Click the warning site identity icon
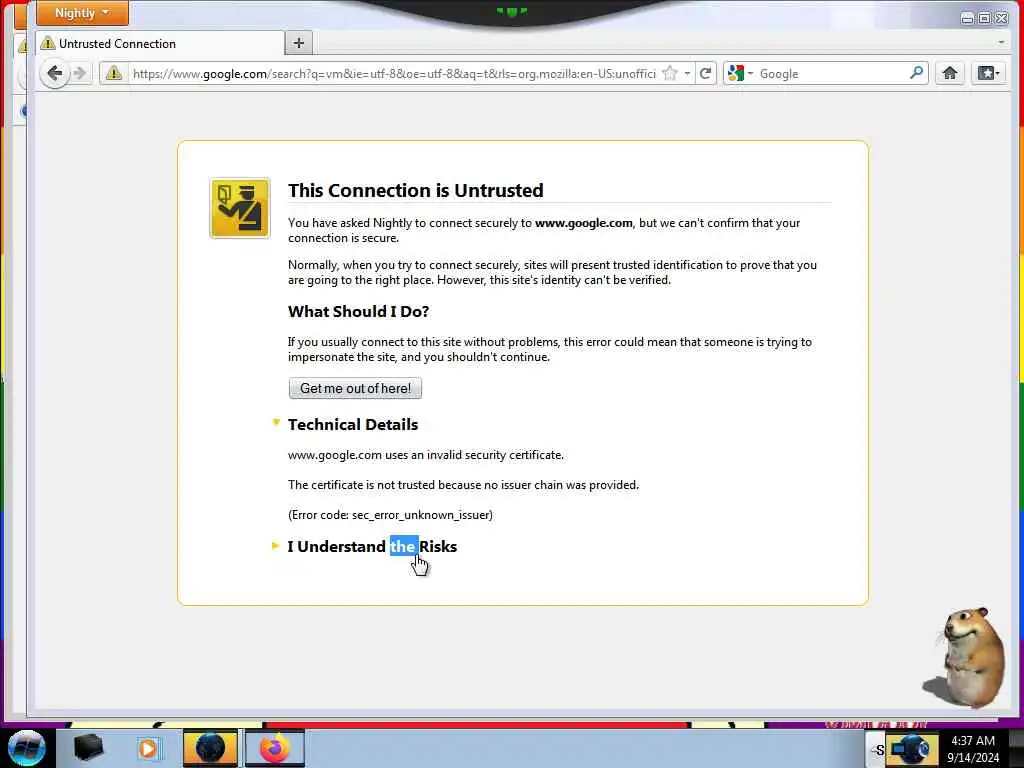Screen dimensions: 1024x768 [114, 73]
